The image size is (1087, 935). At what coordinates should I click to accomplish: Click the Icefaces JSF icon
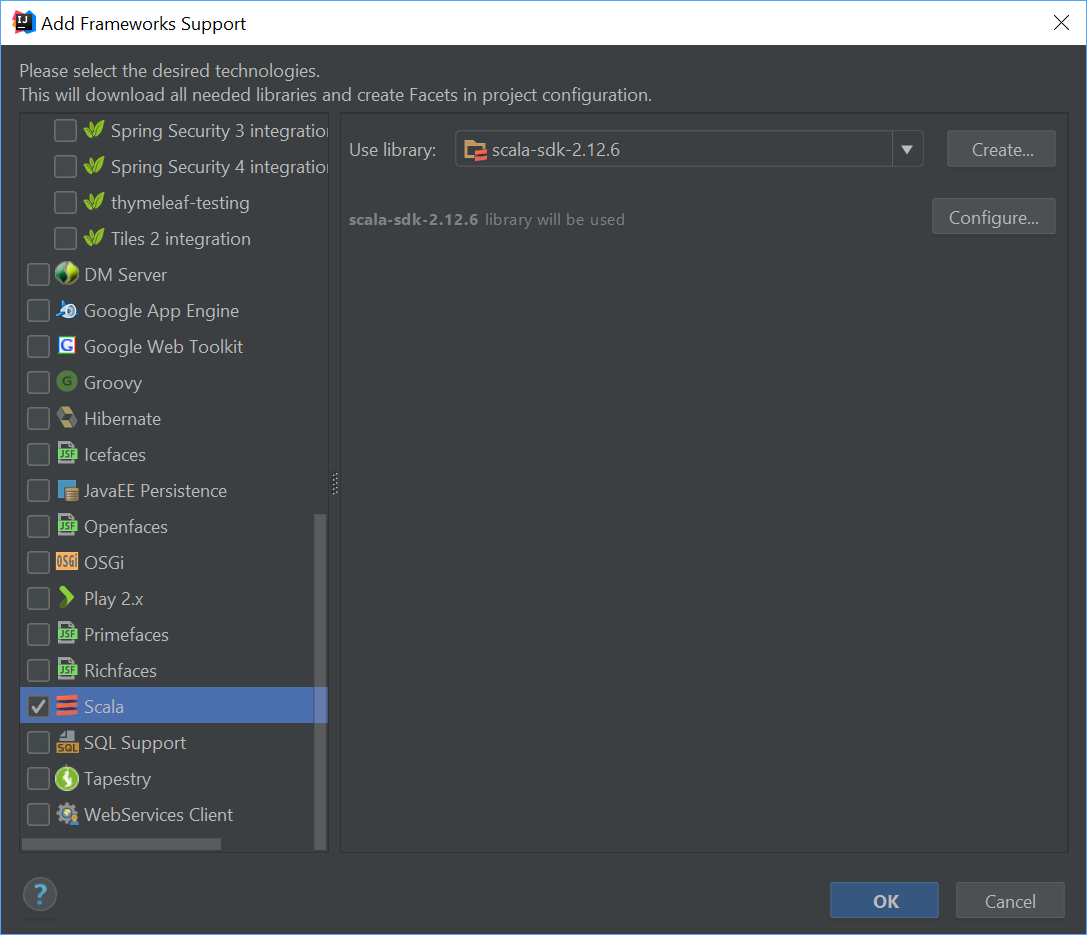[67, 453]
